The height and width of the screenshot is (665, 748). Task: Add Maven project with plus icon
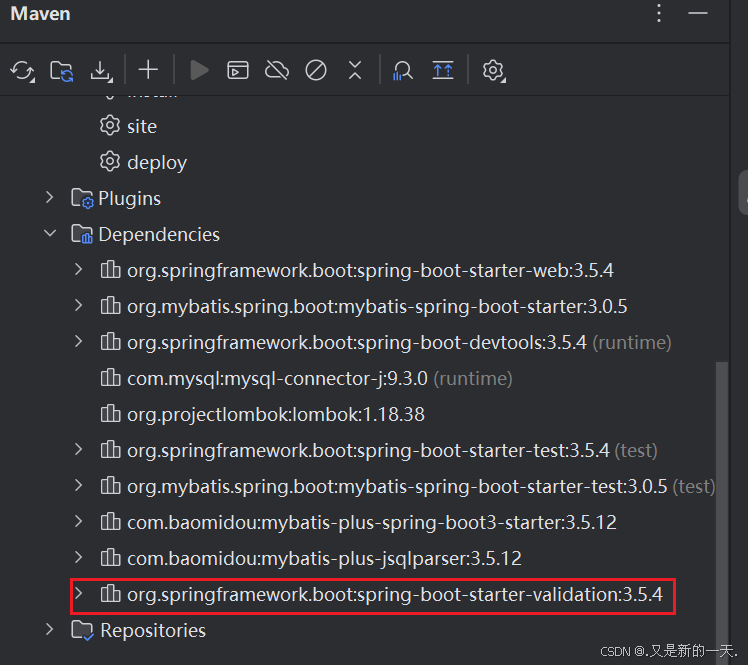tap(148, 70)
